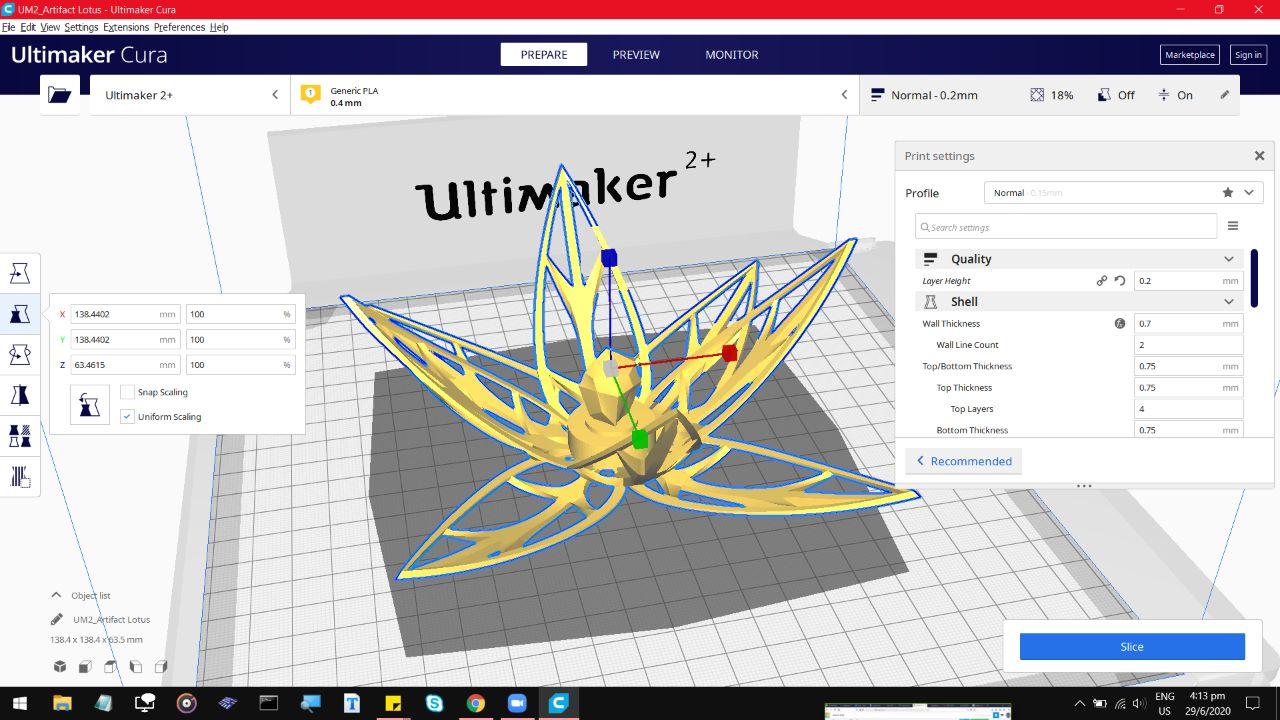The image size is (1280, 720).
Task: Open the Settings menu
Action: (81, 27)
